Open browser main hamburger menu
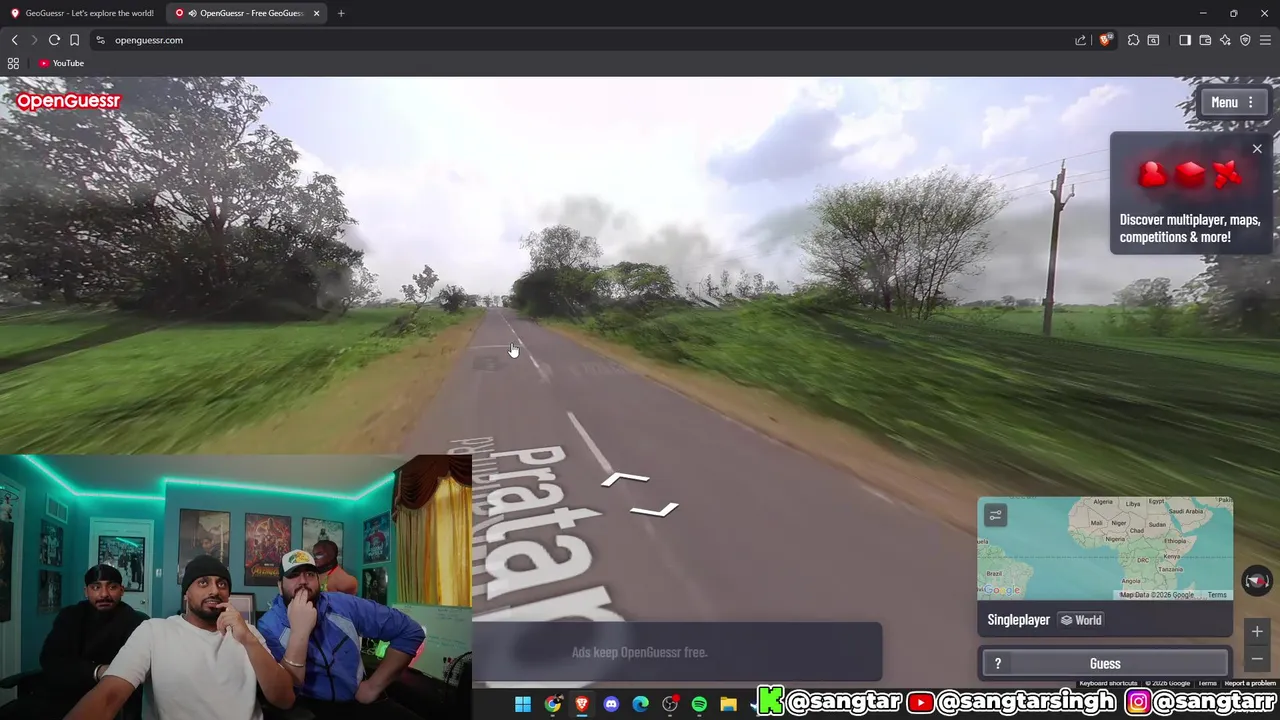 1266,40
